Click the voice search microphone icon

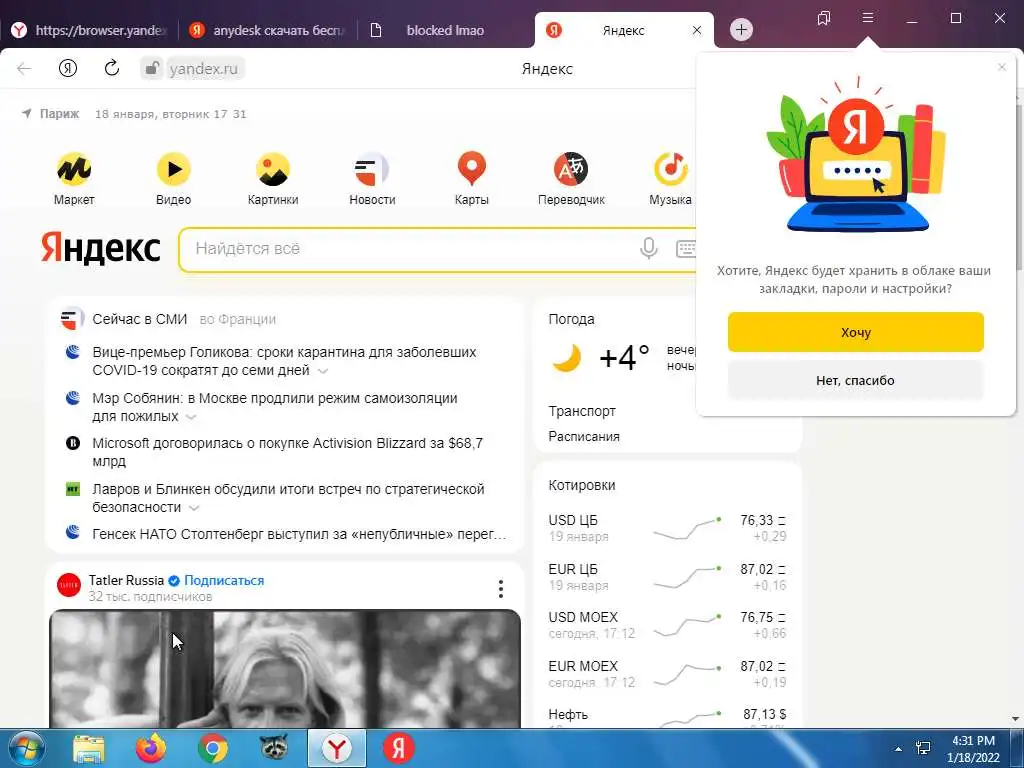coord(648,248)
